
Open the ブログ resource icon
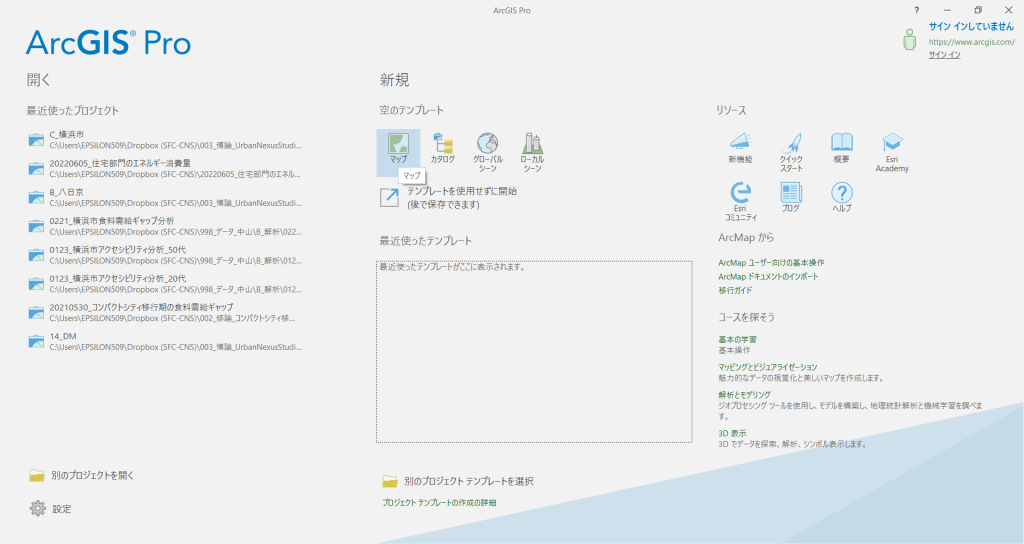coord(791,192)
